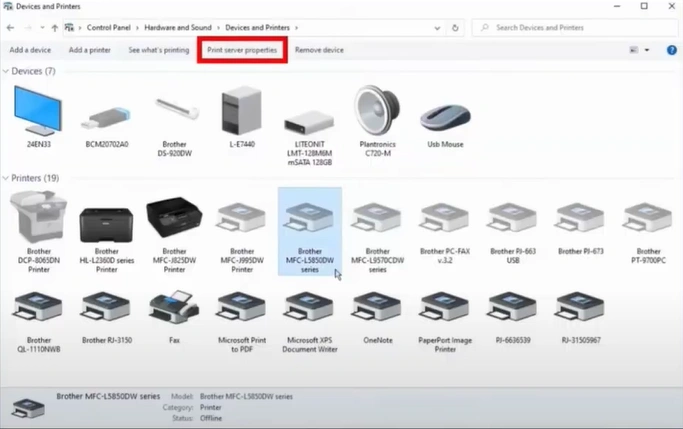Click Print server properties in toolbar
683x429 pixels.
[242, 50]
